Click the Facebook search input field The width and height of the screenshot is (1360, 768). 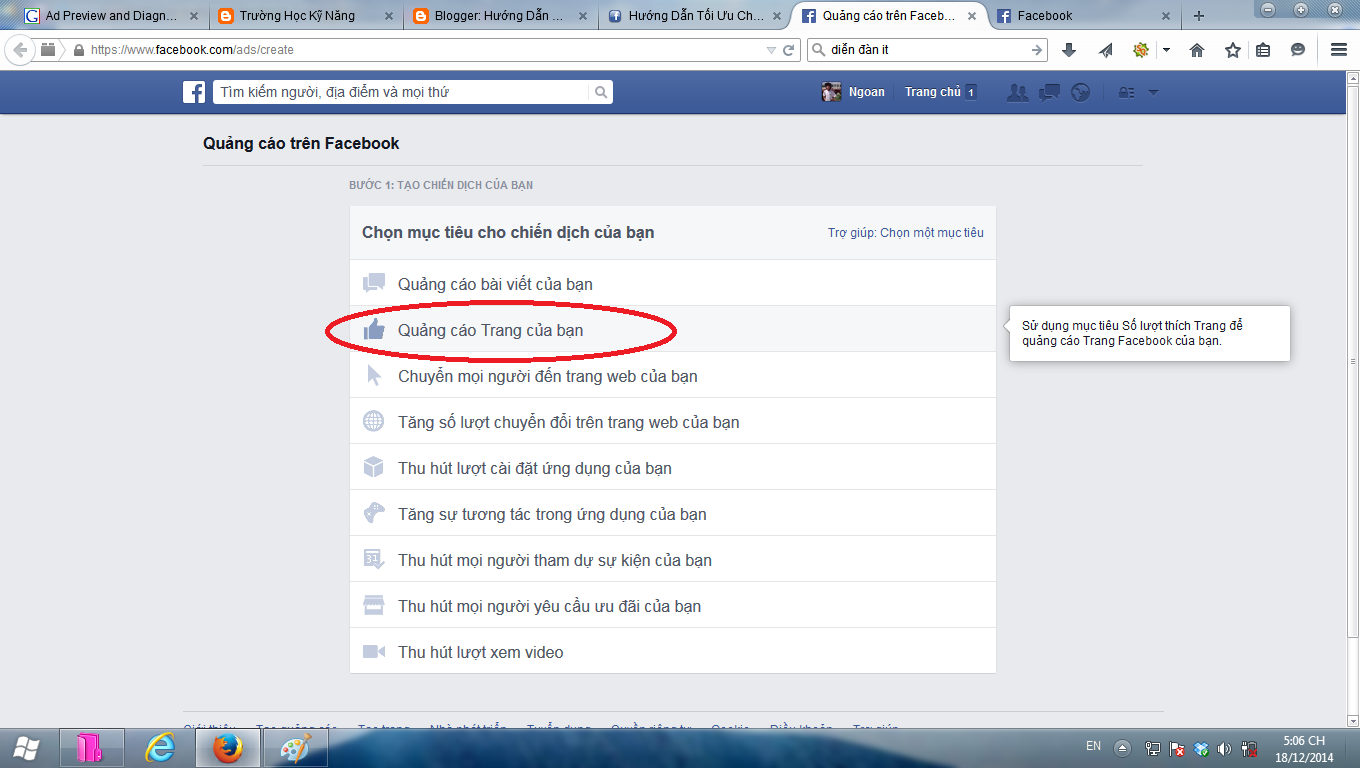coord(400,92)
